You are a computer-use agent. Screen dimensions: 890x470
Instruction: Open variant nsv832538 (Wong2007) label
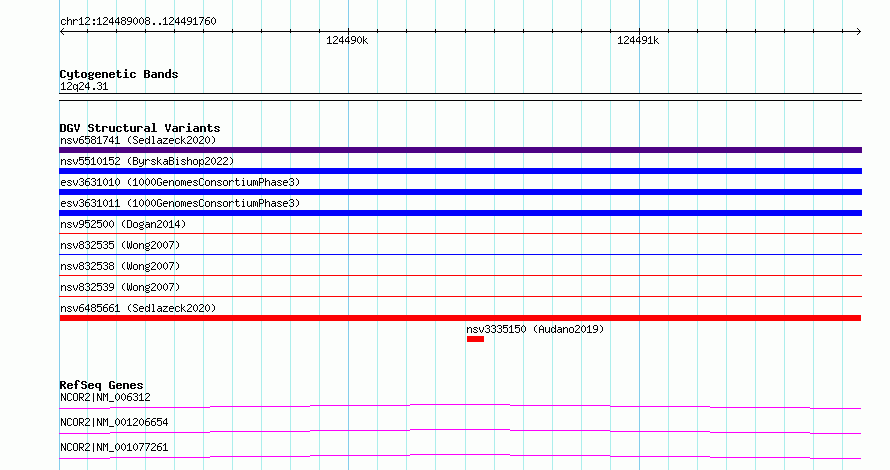point(120,266)
